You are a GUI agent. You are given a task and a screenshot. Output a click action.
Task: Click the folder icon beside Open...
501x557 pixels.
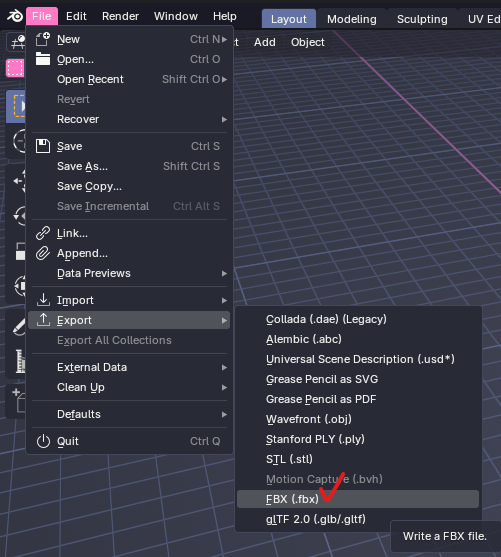(x=43, y=59)
